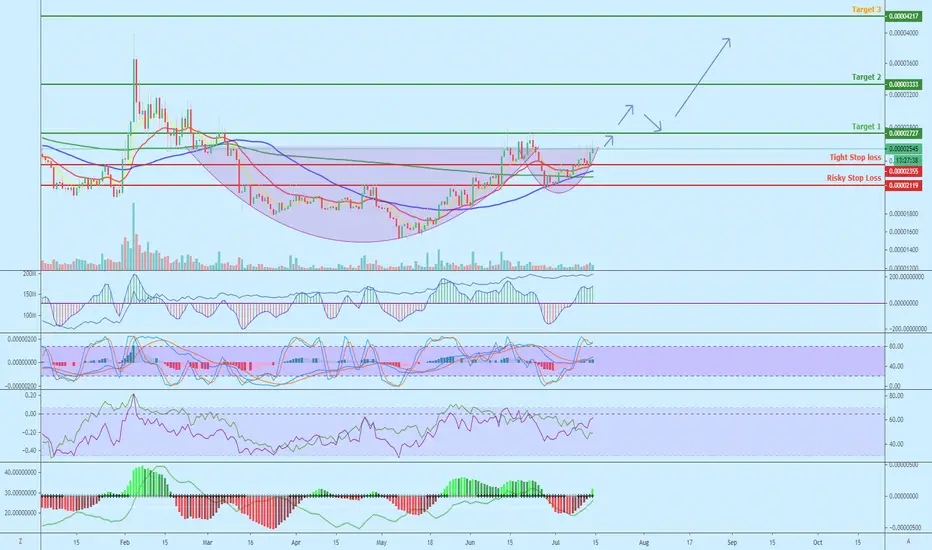Toggle auto-scale A button at bottom-right corner
The image size is (932, 550).
[x=908, y=542]
